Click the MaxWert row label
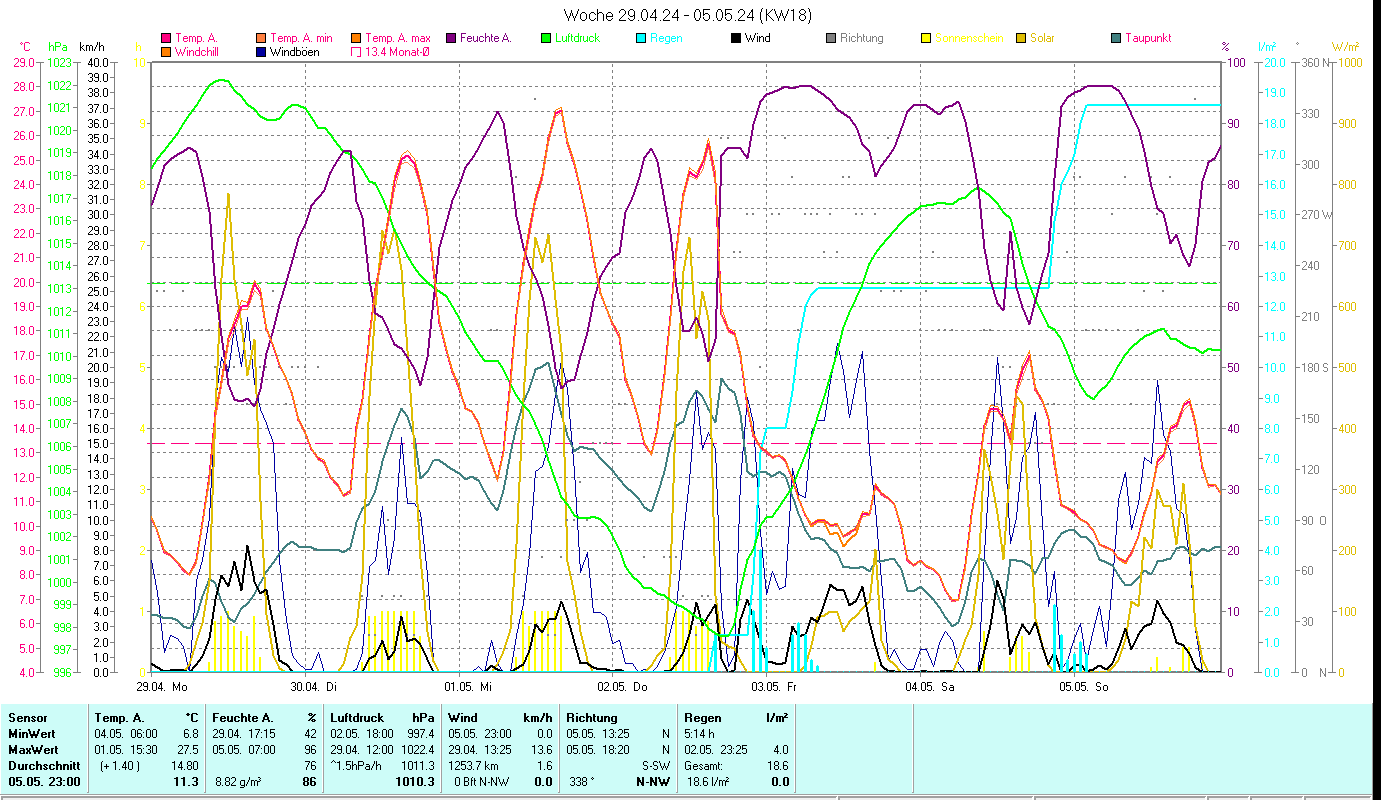 point(33,749)
